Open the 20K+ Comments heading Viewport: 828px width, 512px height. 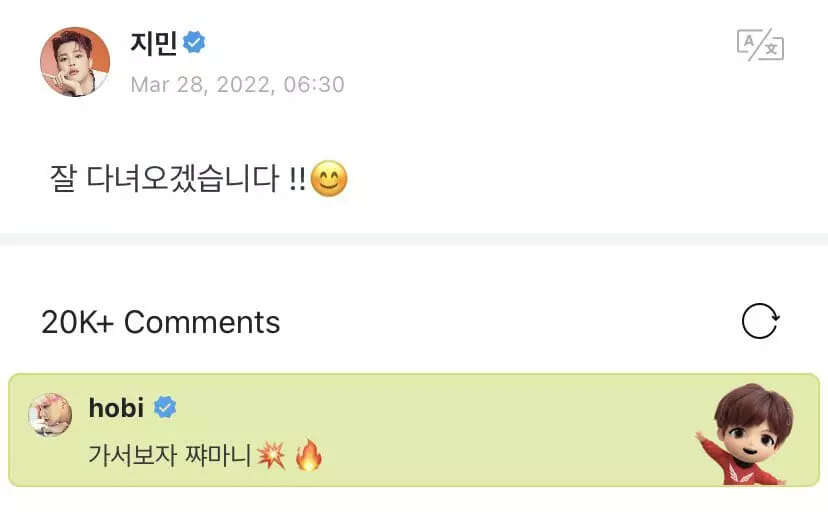pyautogui.click(x=161, y=322)
